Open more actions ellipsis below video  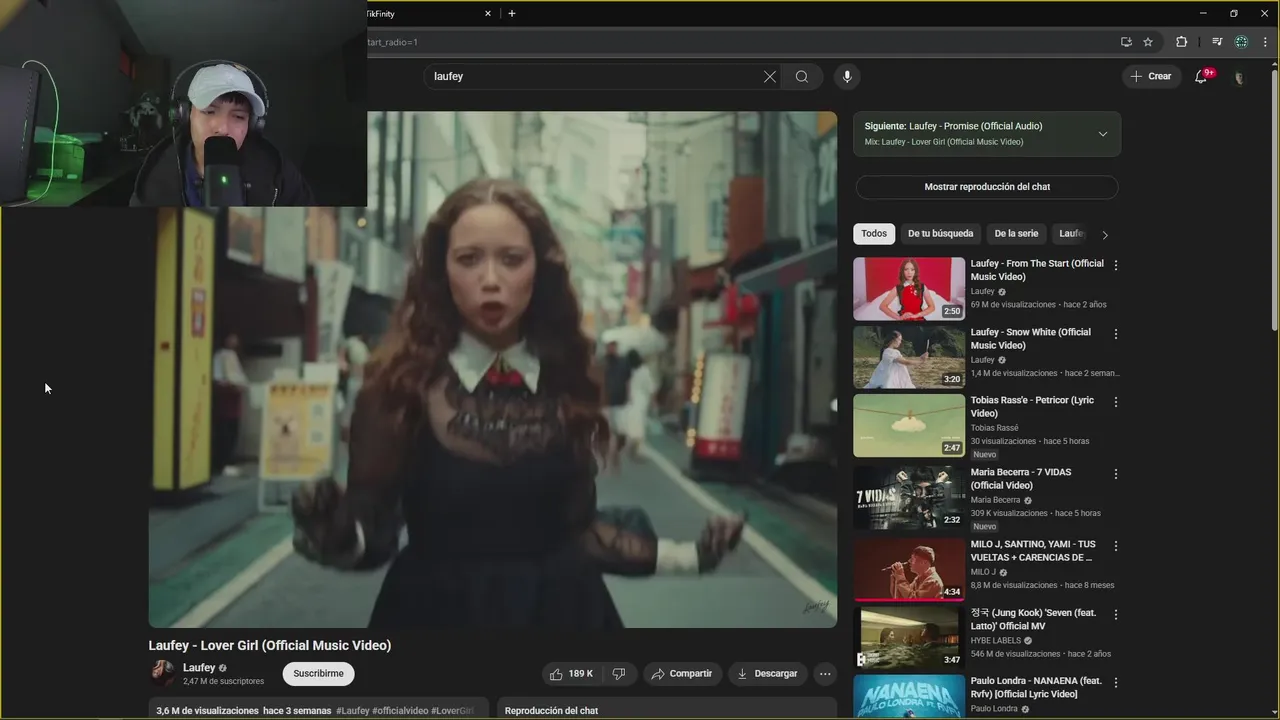pyautogui.click(x=825, y=674)
